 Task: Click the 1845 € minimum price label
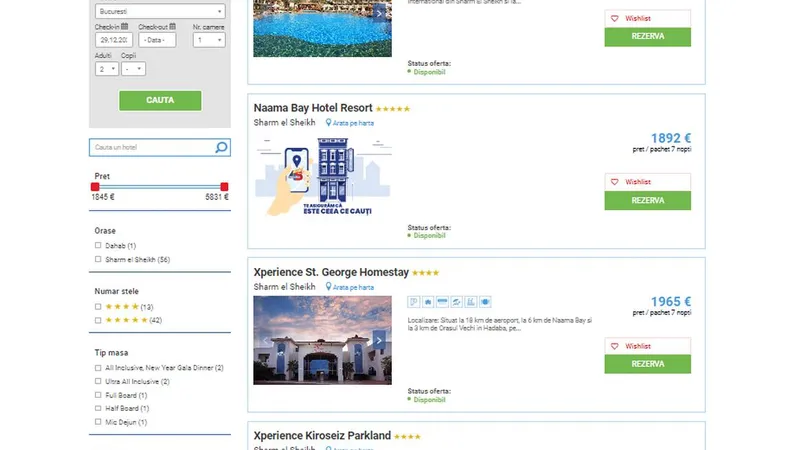[x=103, y=197]
